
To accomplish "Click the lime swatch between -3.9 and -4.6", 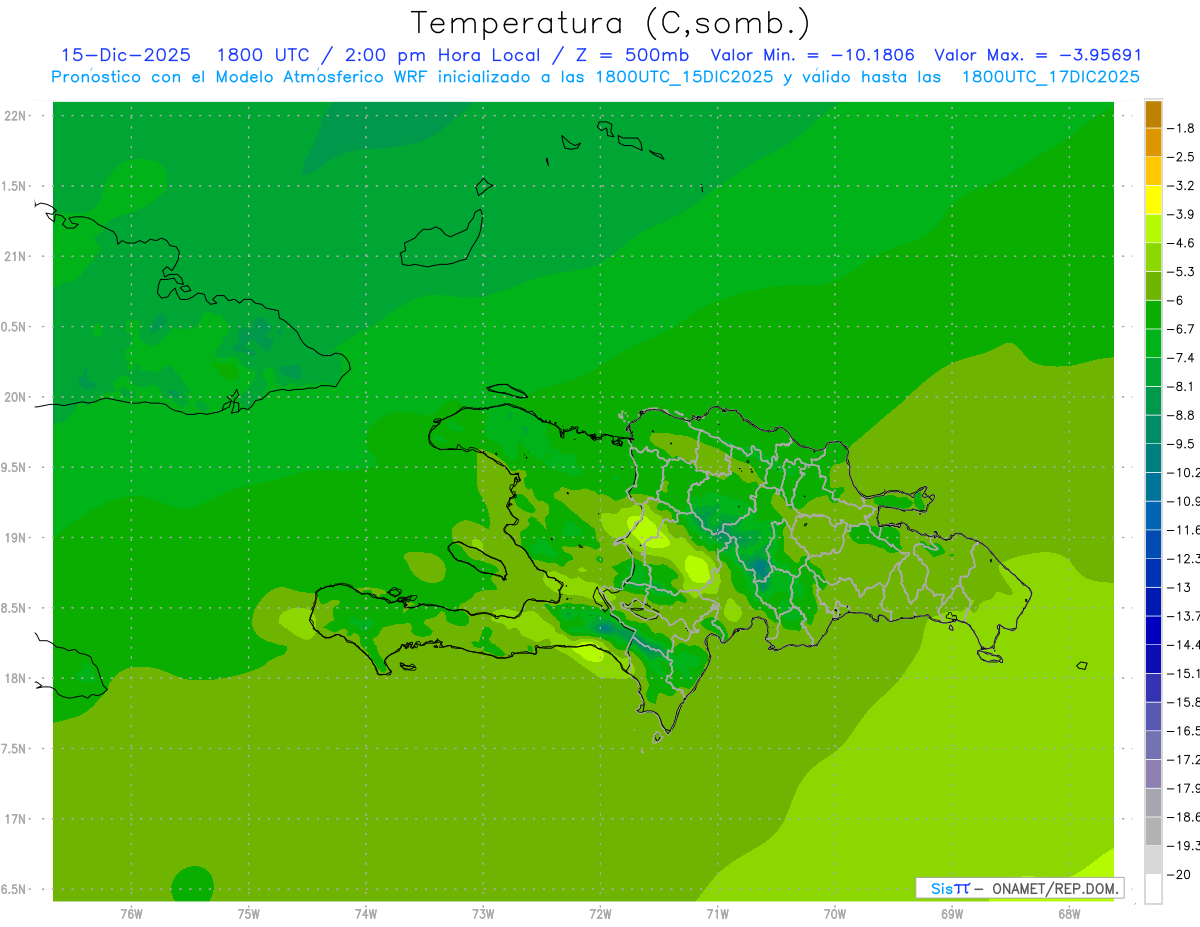I will (x=1153, y=229).
